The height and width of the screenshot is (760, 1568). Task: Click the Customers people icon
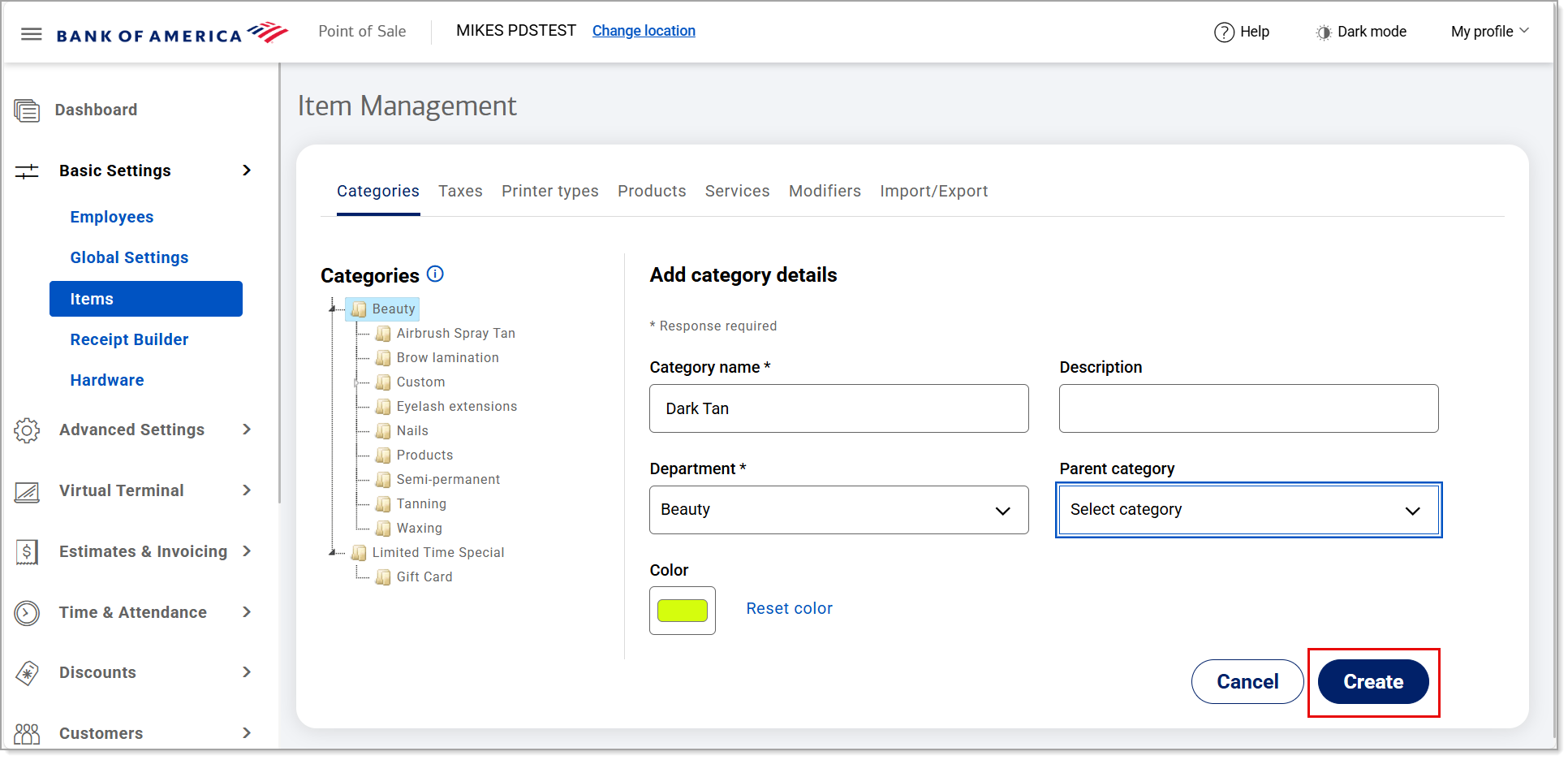pyautogui.click(x=27, y=734)
